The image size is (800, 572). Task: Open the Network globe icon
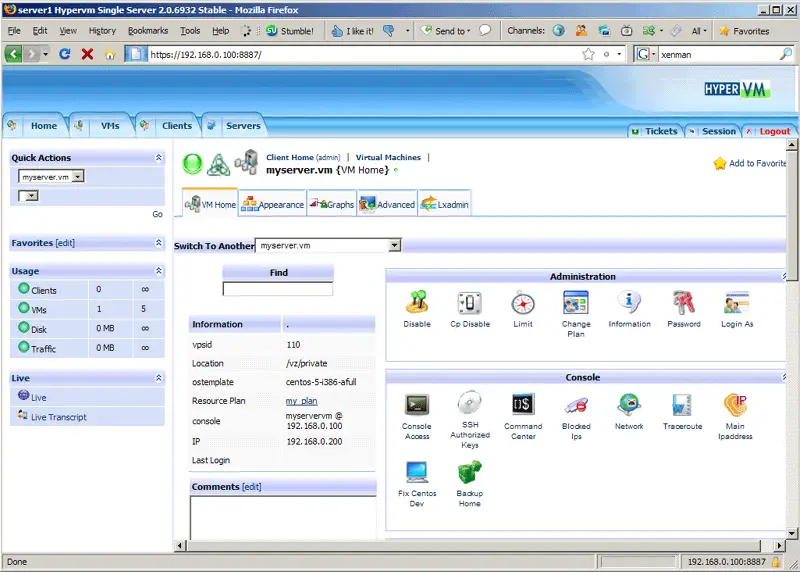629,405
